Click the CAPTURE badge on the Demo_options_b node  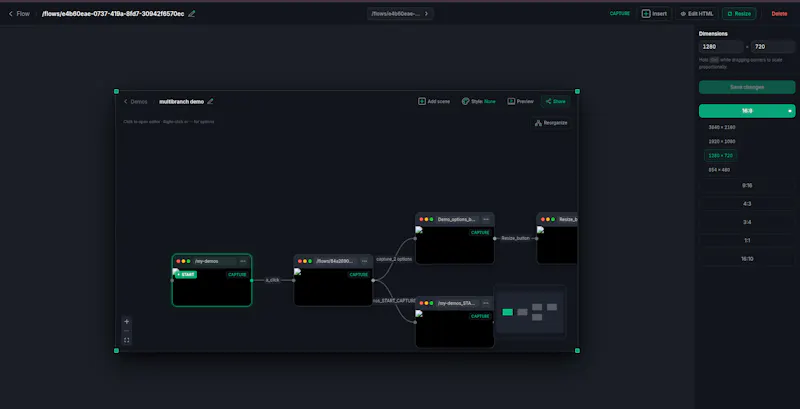(x=480, y=233)
